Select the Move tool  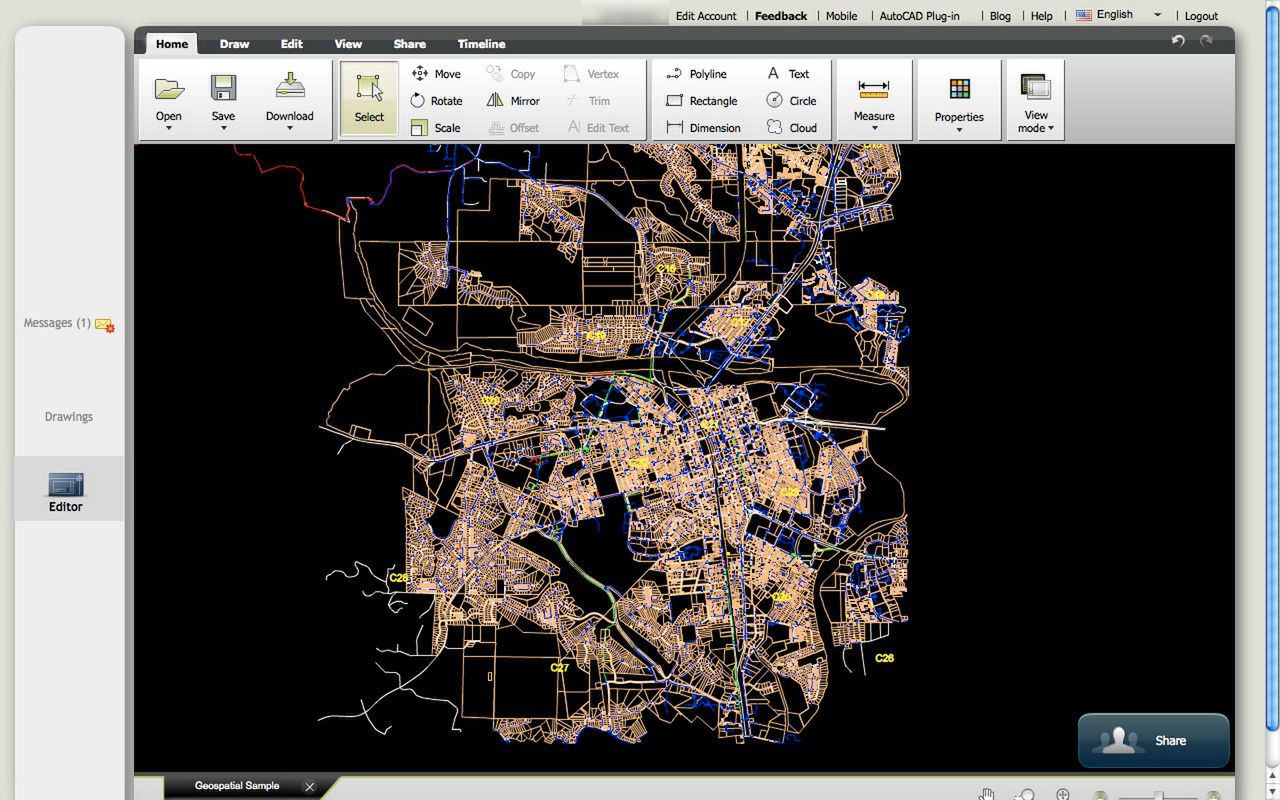coord(437,73)
